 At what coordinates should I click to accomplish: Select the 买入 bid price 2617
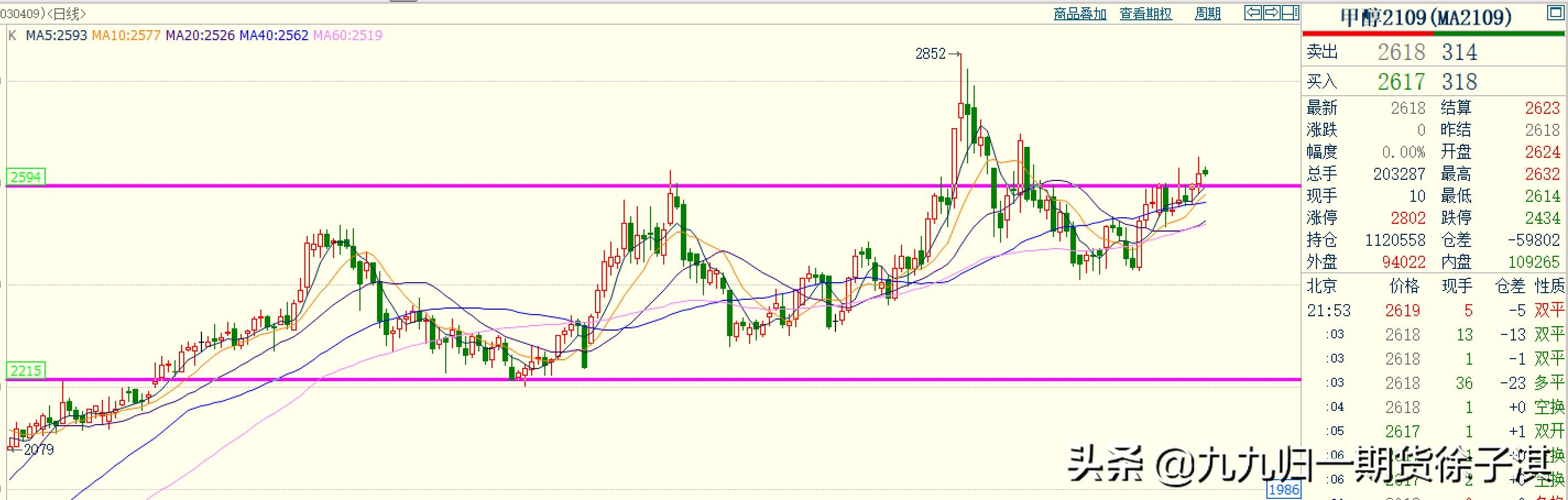pos(1401,81)
